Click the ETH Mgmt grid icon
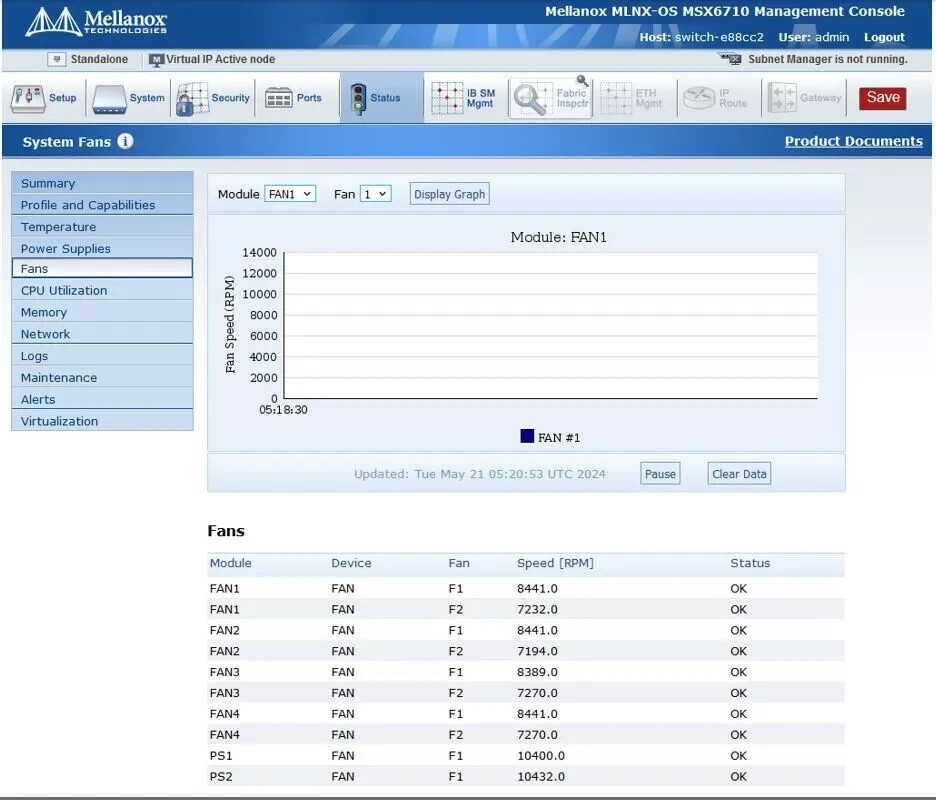The height and width of the screenshot is (800, 936). point(616,99)
